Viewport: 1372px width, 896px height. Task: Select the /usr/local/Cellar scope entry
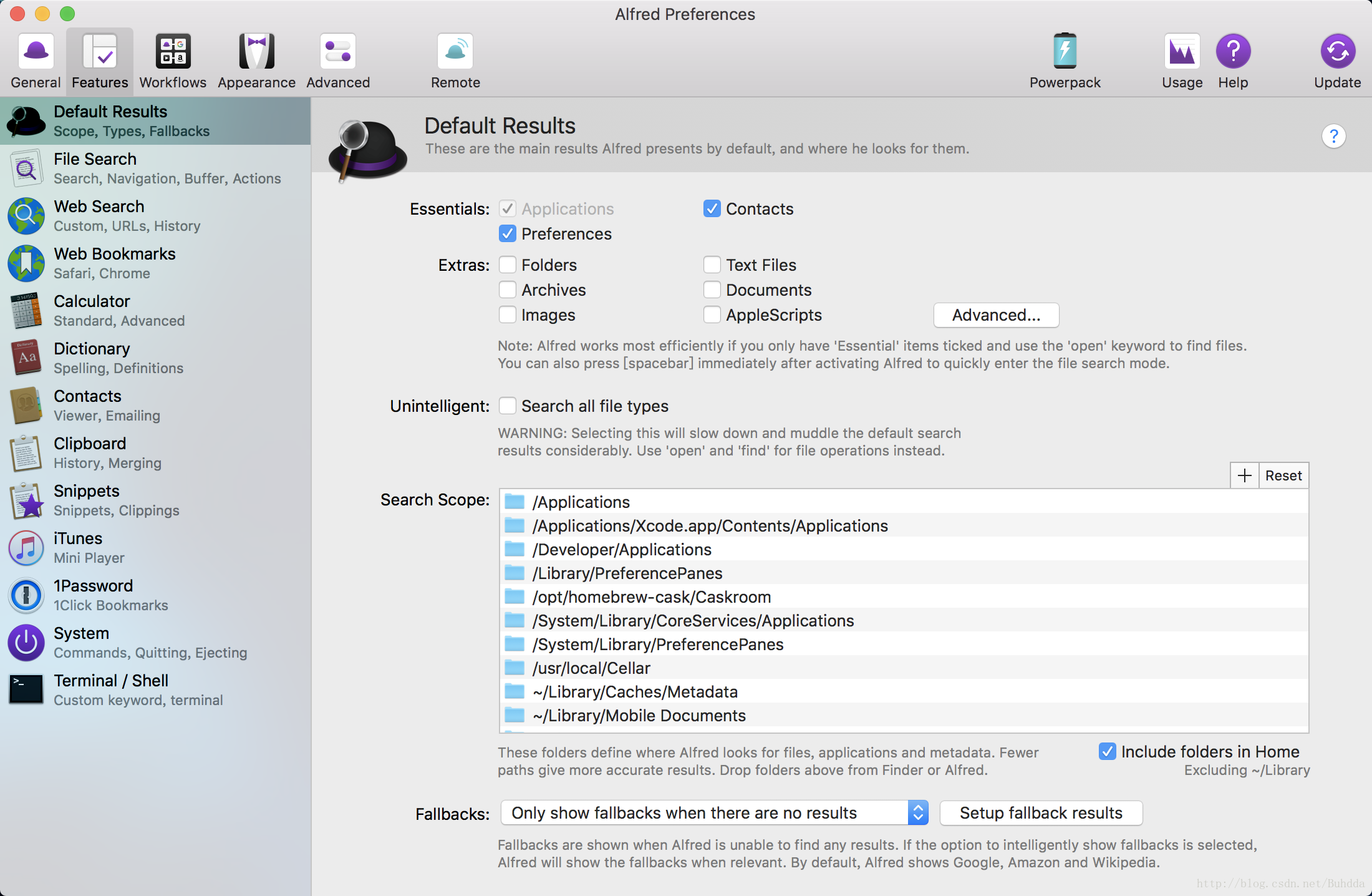pyautogui.click(x=591, y=668)
